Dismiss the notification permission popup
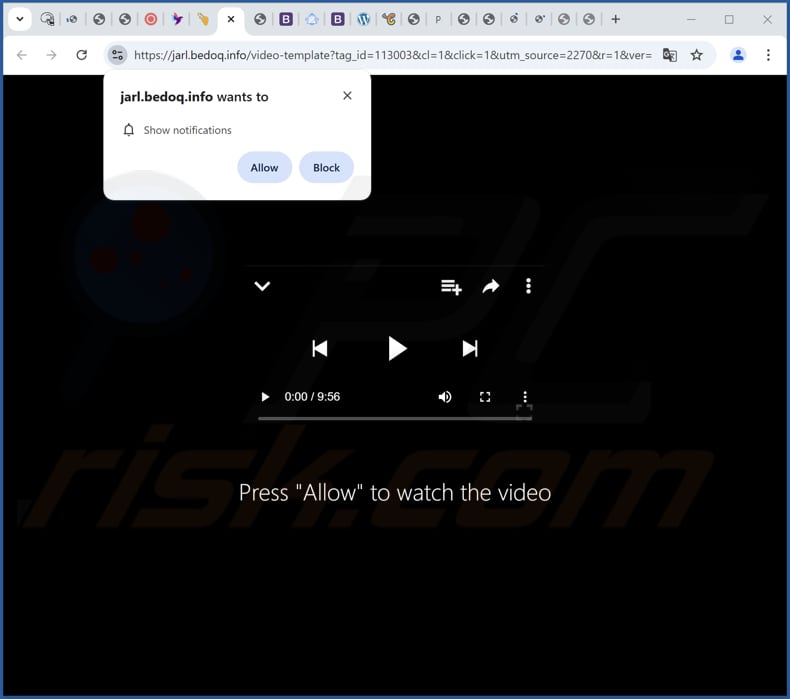This screenshot has height=699, width=790. (347, 96)
